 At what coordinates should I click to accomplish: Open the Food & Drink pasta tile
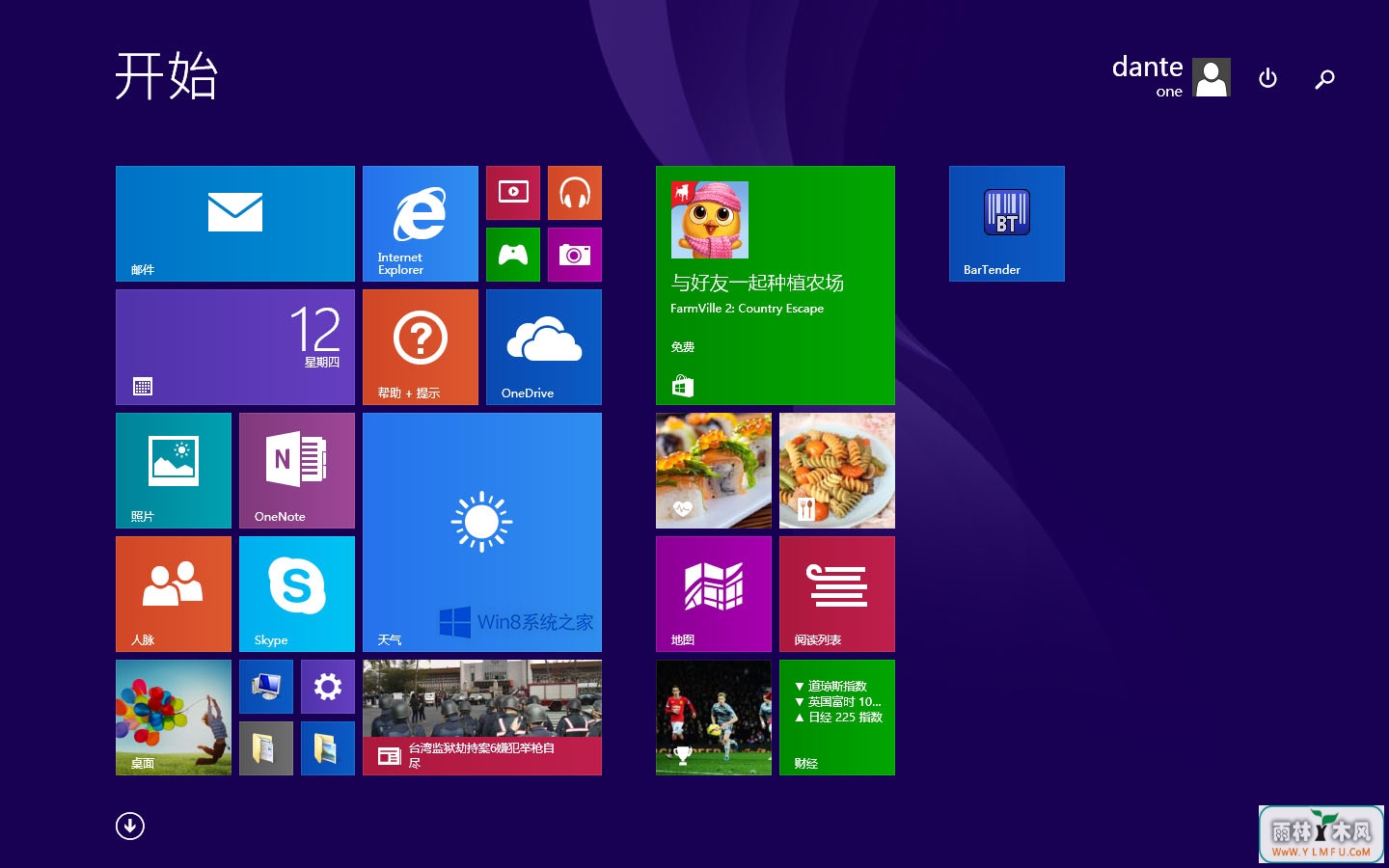pyautogui.click(x=837, y=471)
